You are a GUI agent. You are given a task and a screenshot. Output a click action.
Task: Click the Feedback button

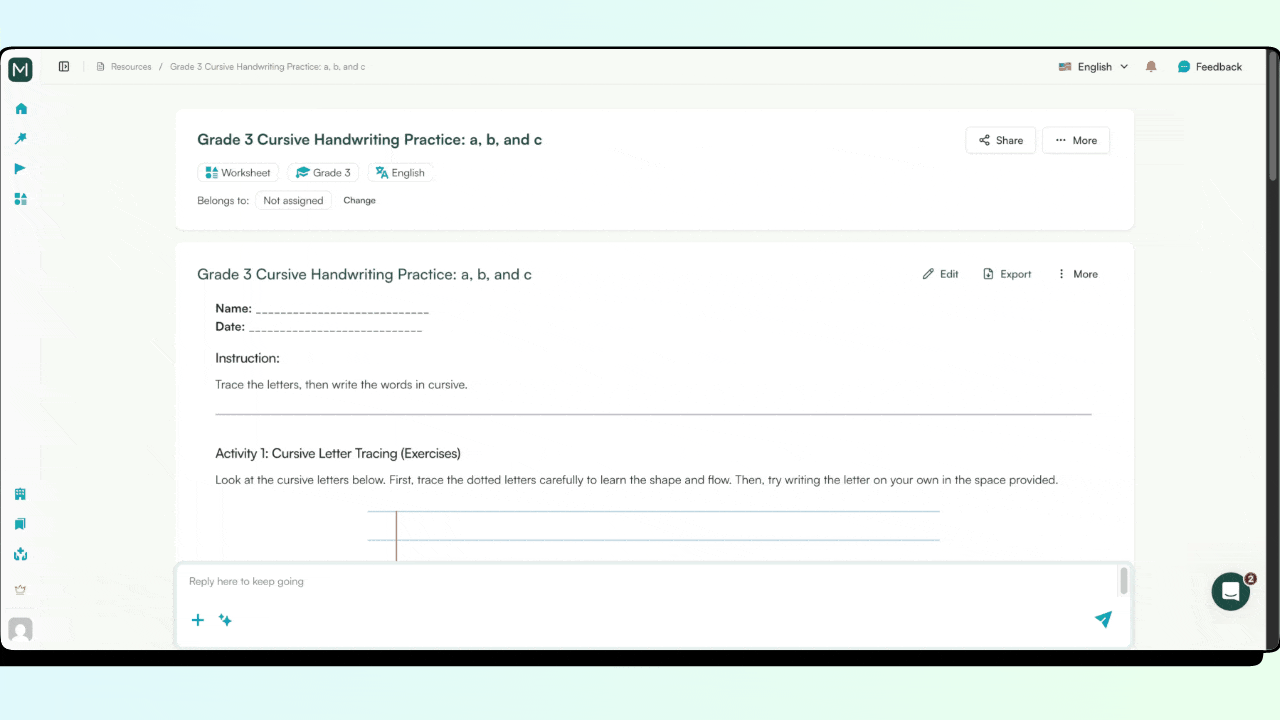pyautogui.click(x=1210, y=67)
